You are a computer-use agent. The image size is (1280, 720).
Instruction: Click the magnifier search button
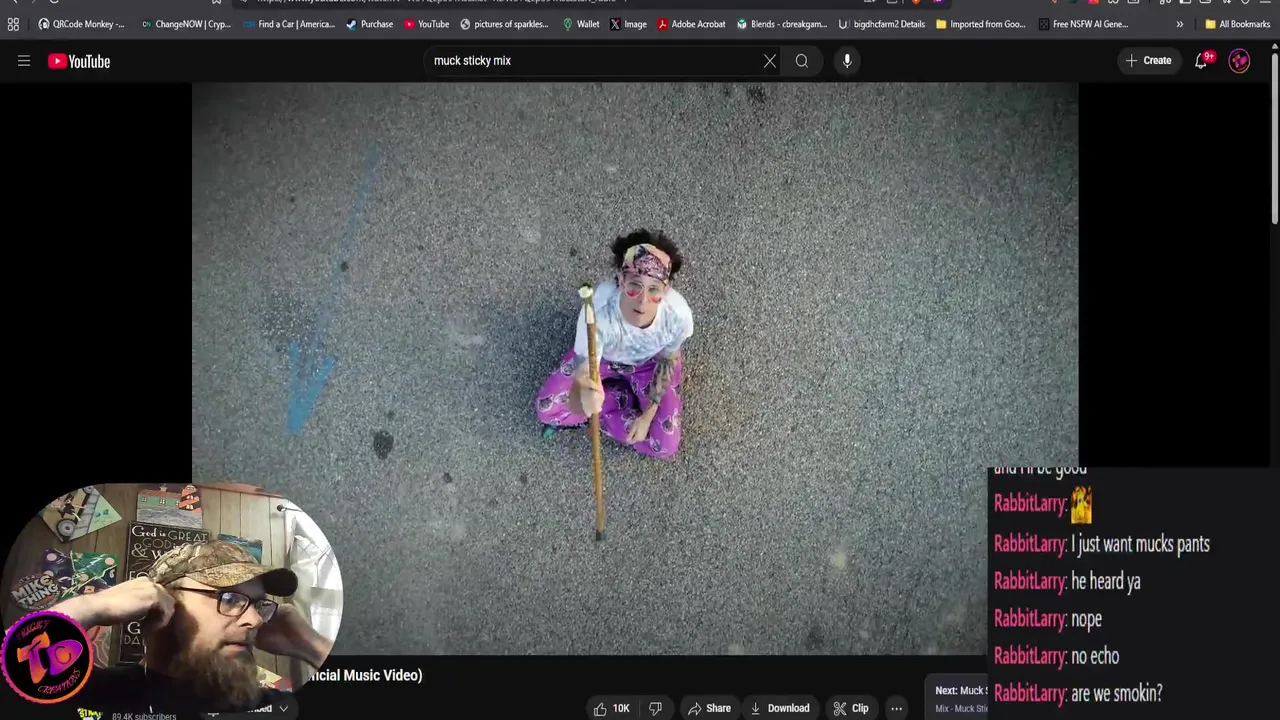(802, 61)
